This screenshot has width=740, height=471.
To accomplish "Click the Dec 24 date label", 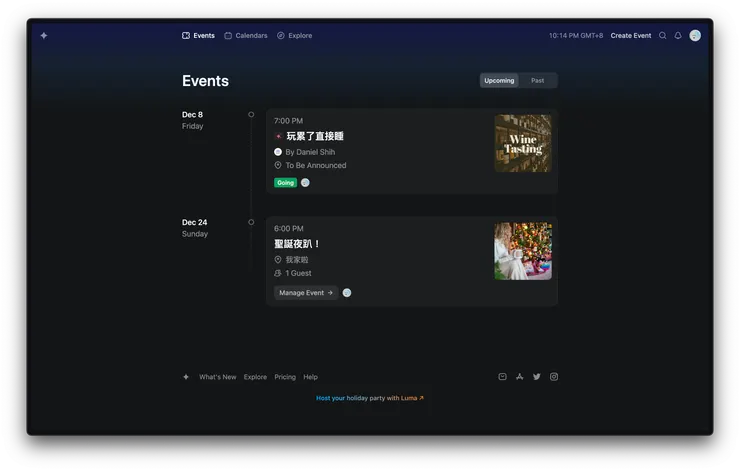I will click(x=194, y=222).
